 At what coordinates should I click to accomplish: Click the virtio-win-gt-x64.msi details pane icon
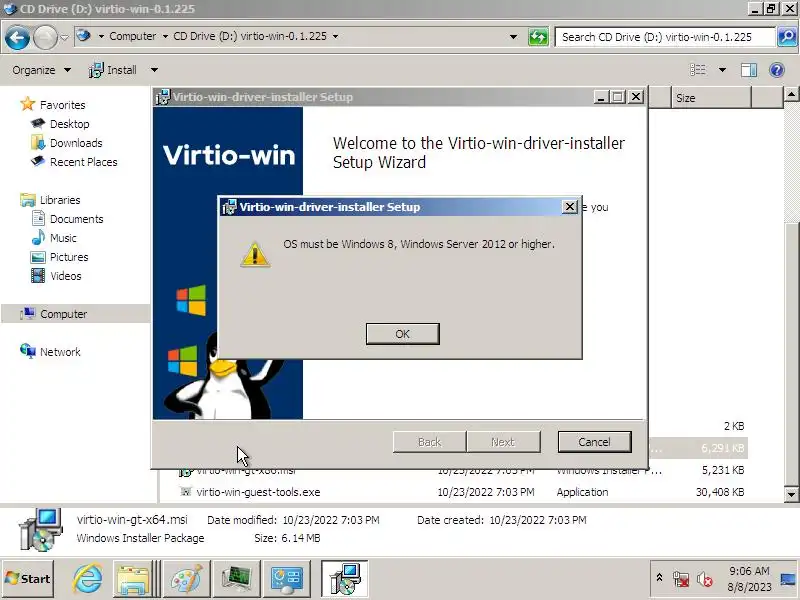40,530
